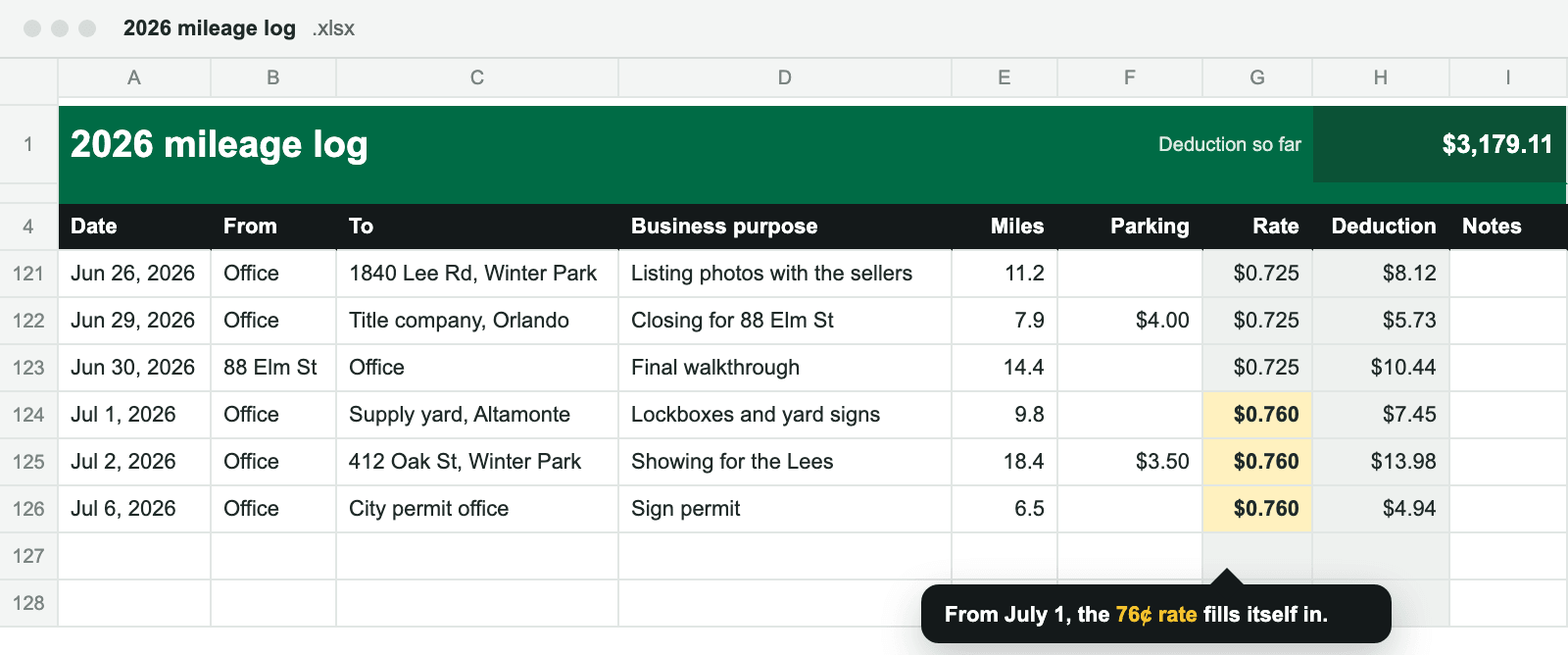Select the 6.5 miles cell

tap(1004, 509)
